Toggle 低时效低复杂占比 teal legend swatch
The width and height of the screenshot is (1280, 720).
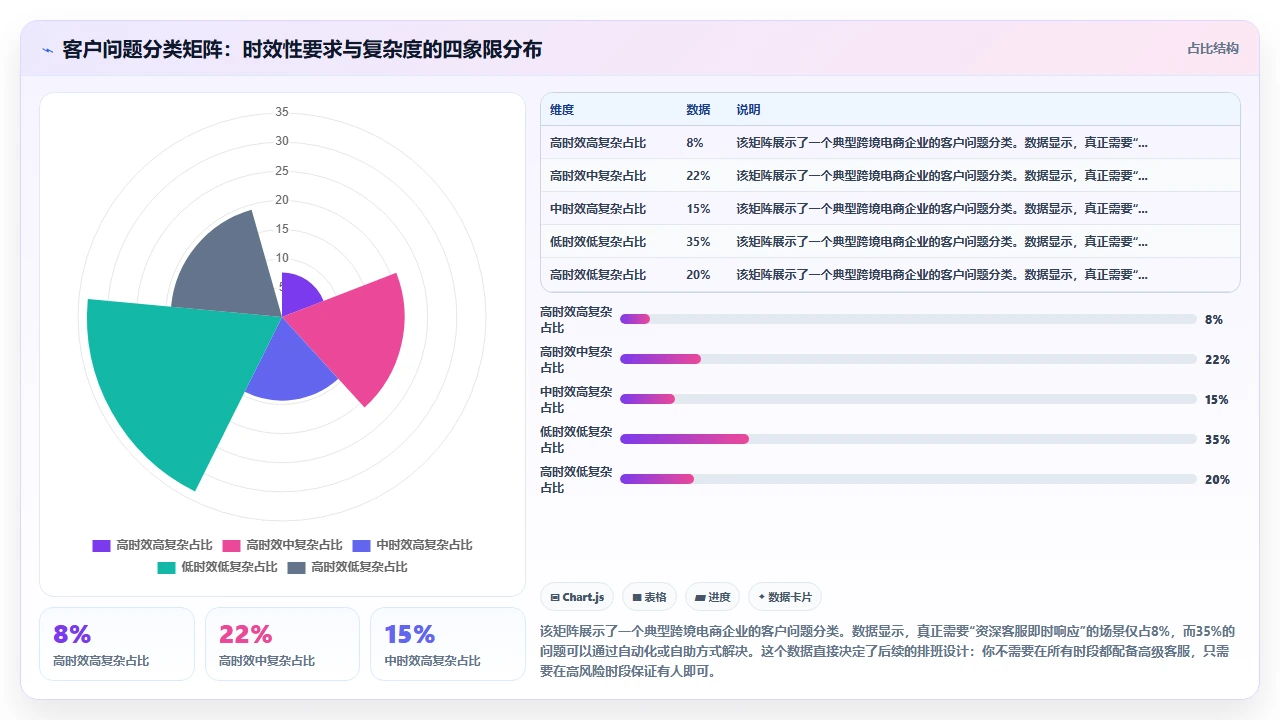(166, 567)
